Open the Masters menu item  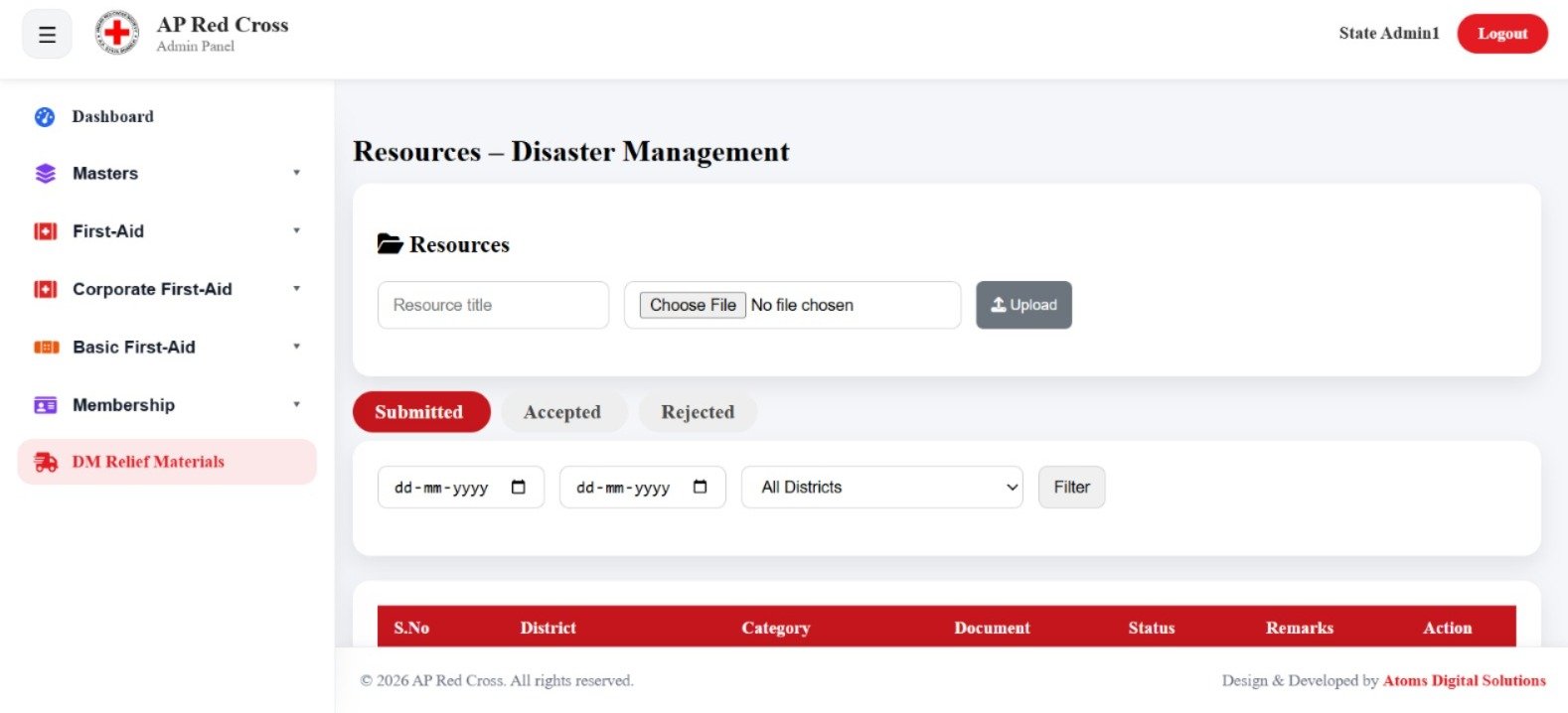tap(167, 174)
